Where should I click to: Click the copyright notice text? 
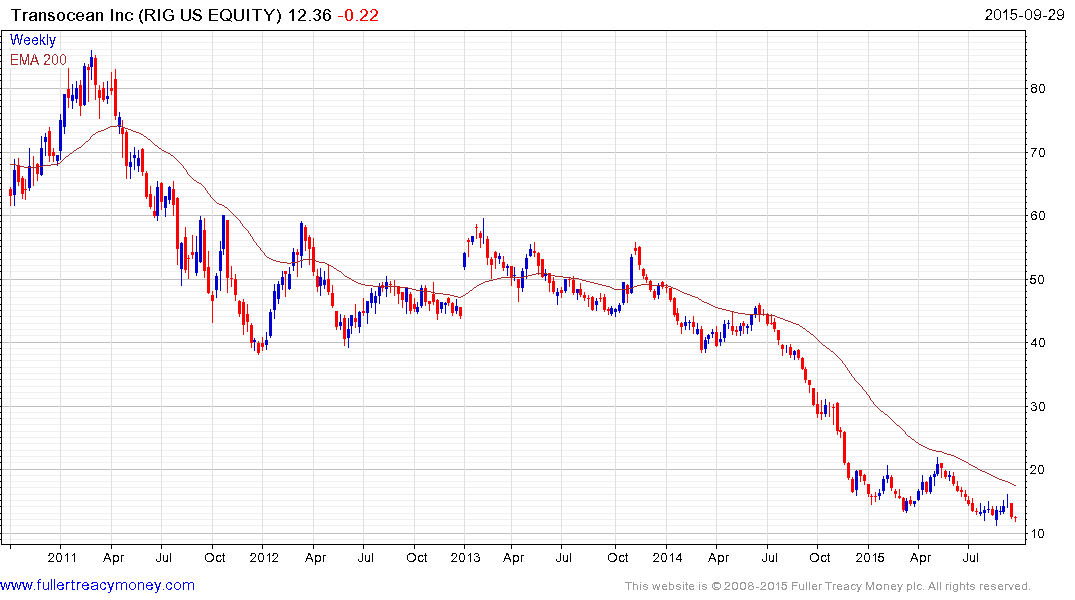pos(828,586)
